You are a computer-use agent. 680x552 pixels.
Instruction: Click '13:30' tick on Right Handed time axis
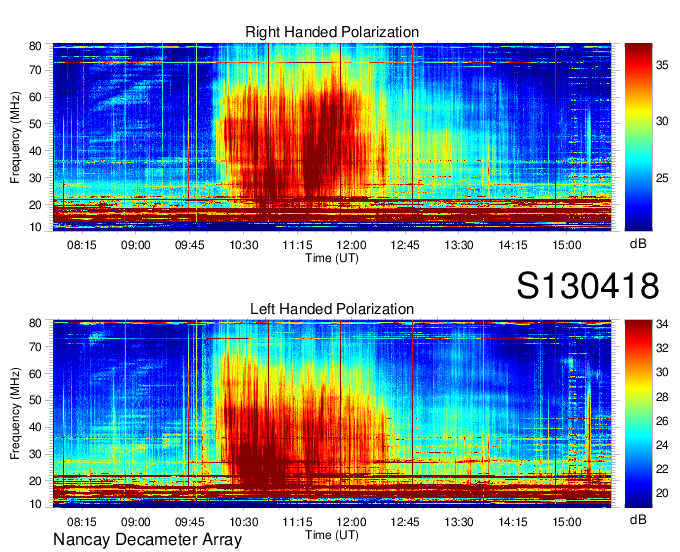pos(459,245)
